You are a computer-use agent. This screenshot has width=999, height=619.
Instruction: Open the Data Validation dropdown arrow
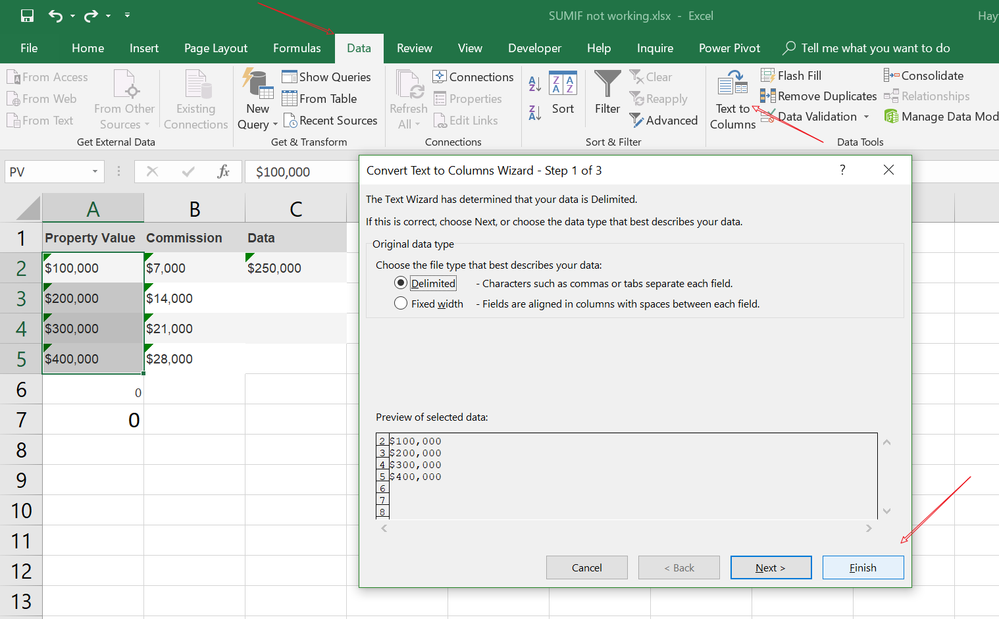(866, 117)
